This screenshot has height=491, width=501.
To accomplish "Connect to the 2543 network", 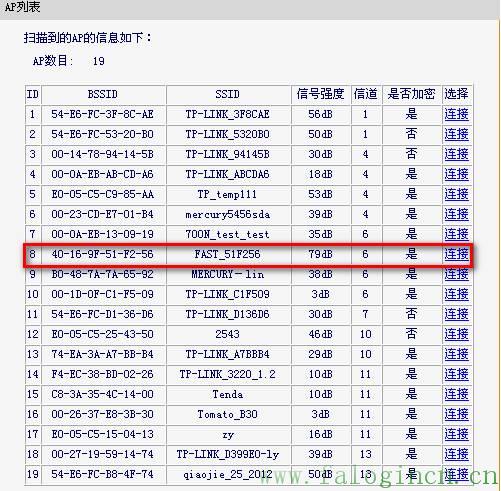I will pyautogui.click(x=456, y=334).
